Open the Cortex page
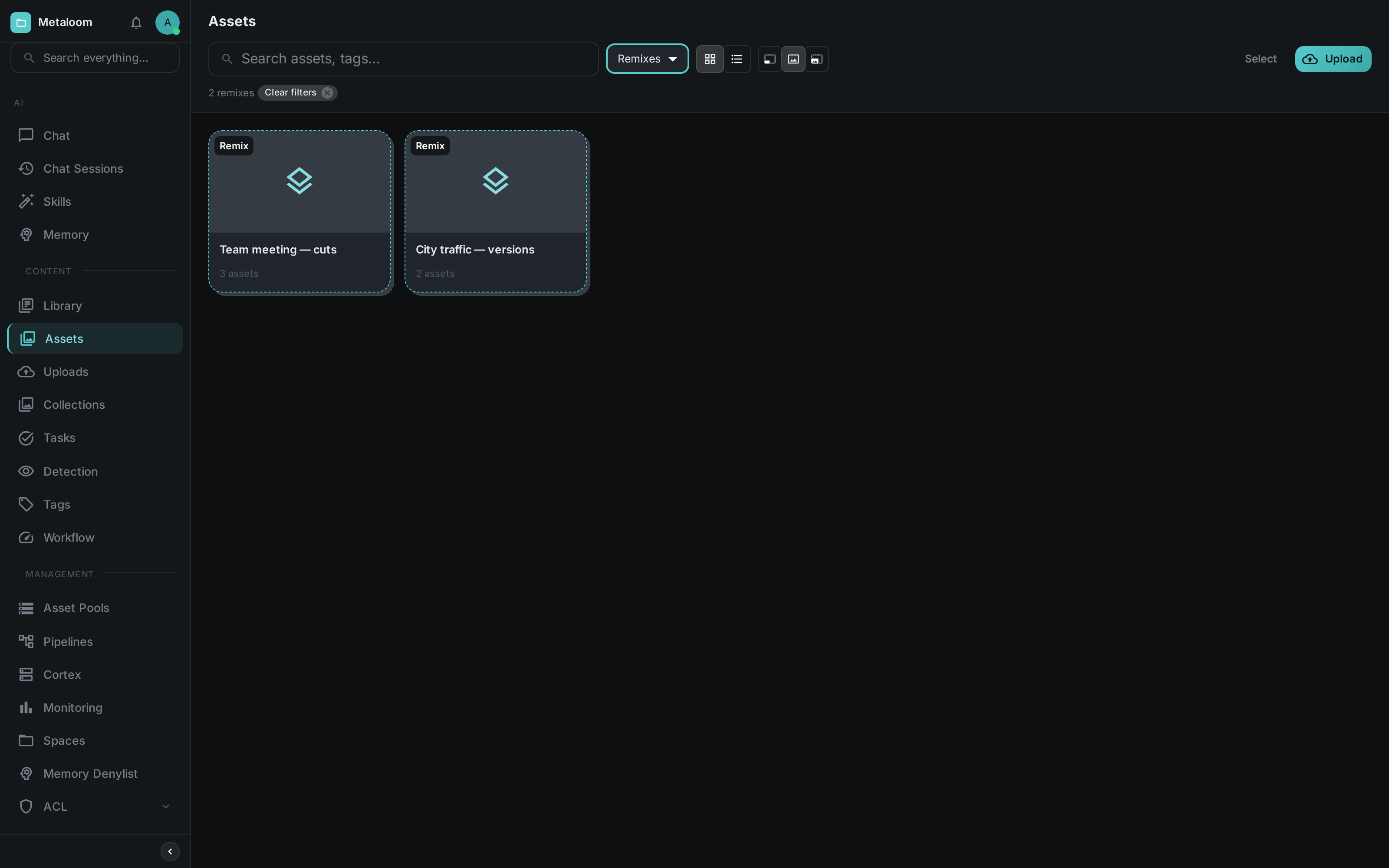The image size is (1389, 868). tap(95, 674)
